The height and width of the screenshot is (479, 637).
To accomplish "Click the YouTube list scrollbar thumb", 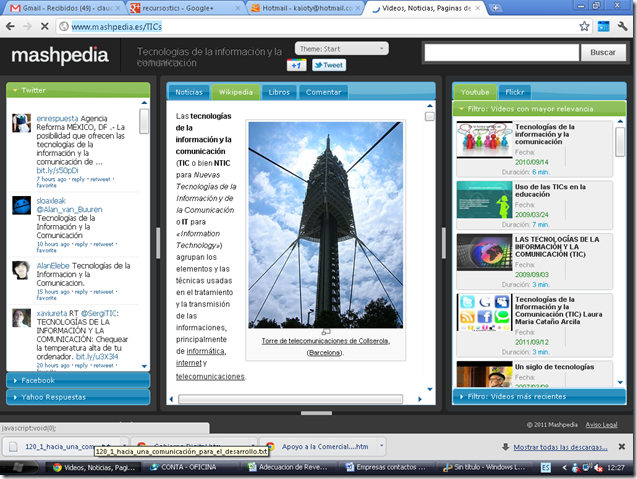I will 620,141.
